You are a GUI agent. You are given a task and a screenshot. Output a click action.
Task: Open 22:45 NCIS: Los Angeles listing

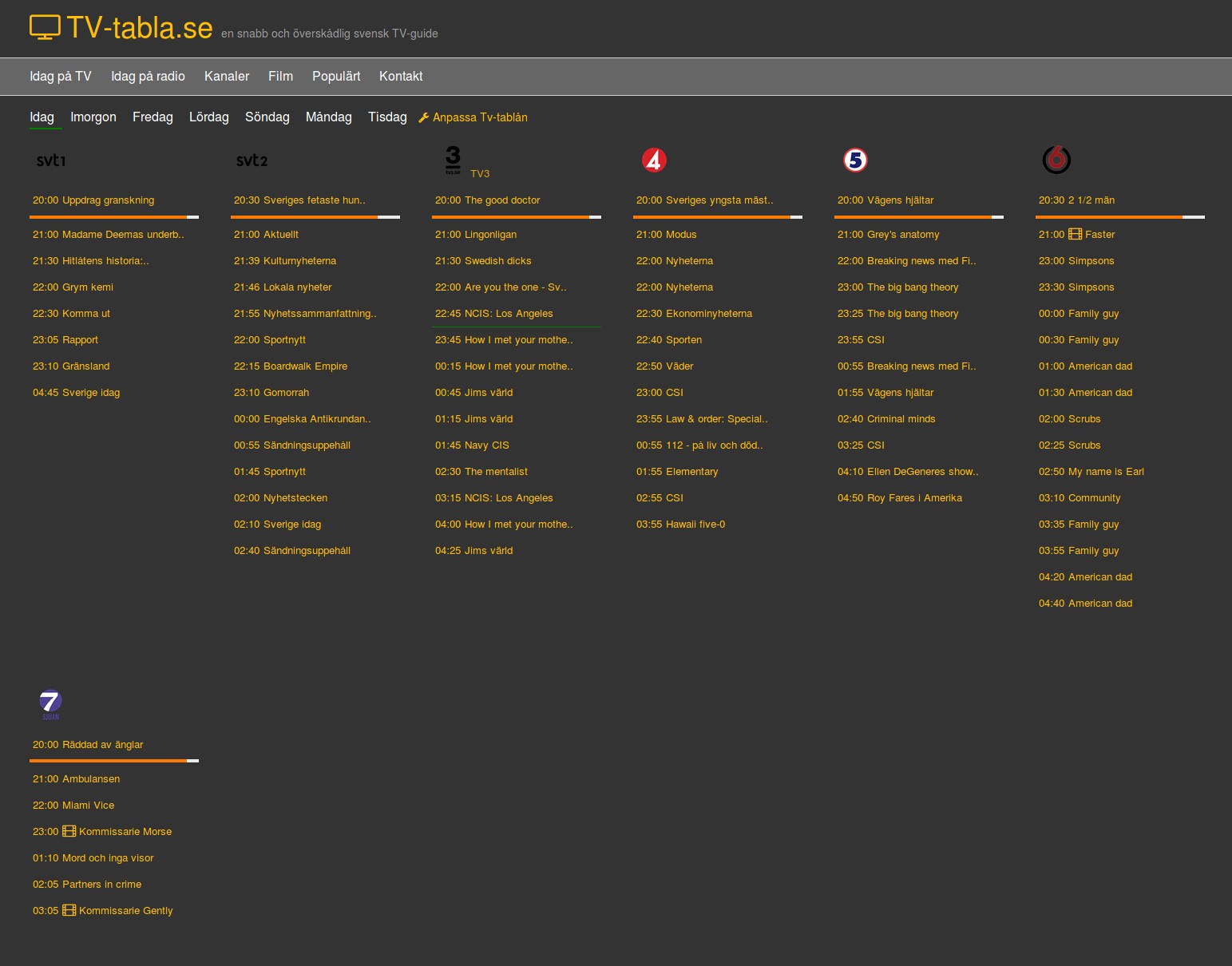point(494,314)
